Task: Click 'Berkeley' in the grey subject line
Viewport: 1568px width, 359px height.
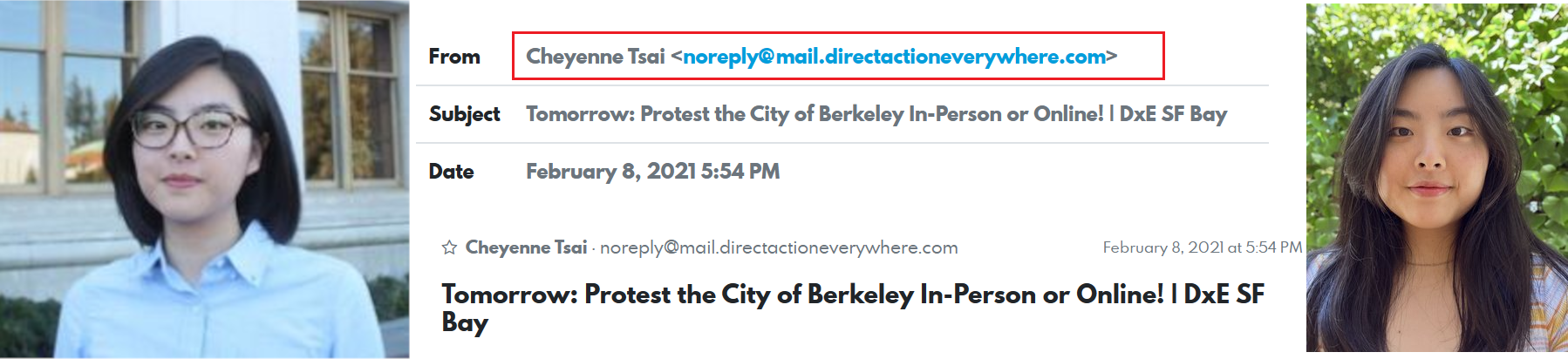Action: [859, 114]
